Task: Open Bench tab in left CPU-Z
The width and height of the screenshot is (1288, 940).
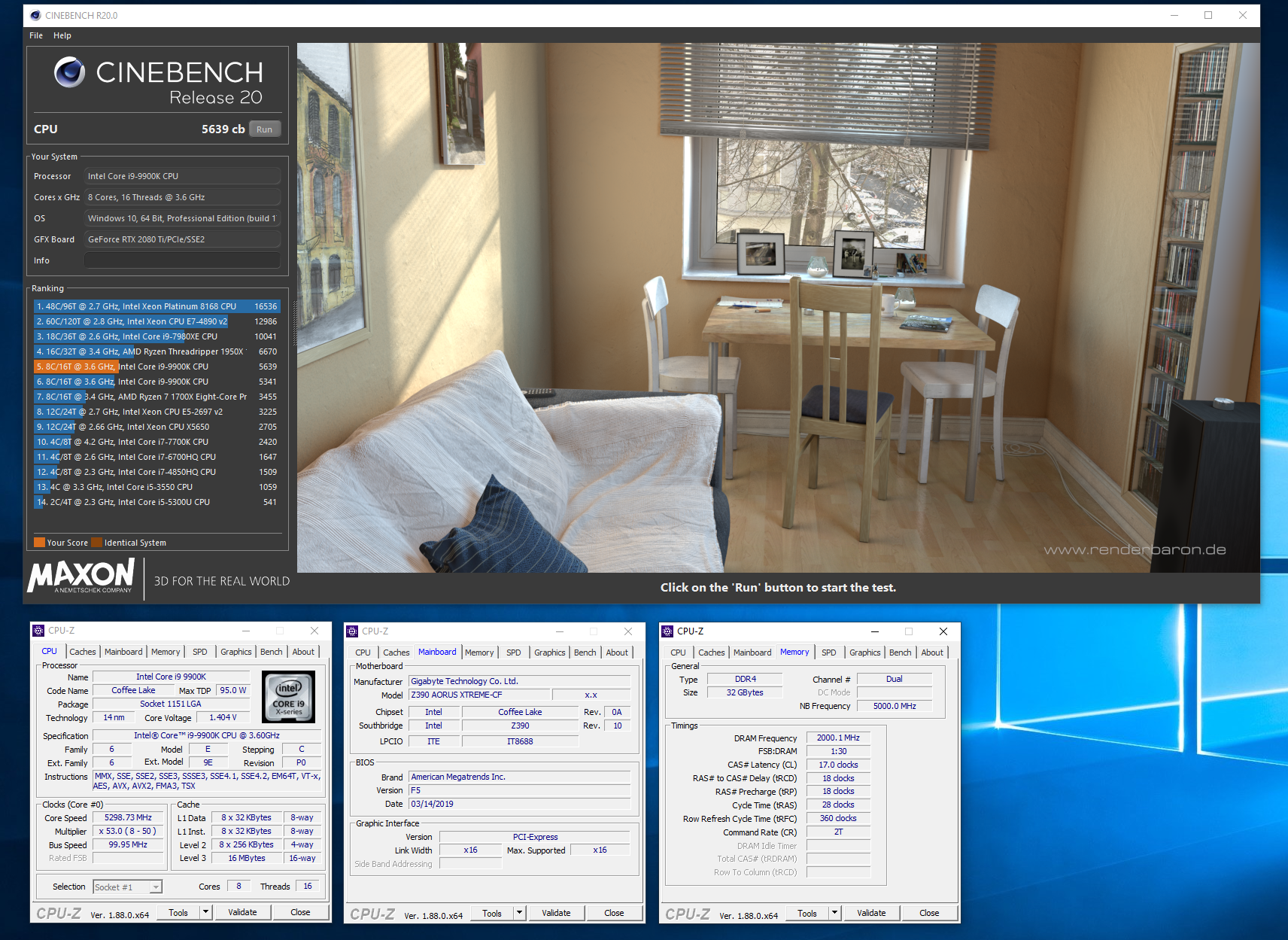Action: click(272, 652)
